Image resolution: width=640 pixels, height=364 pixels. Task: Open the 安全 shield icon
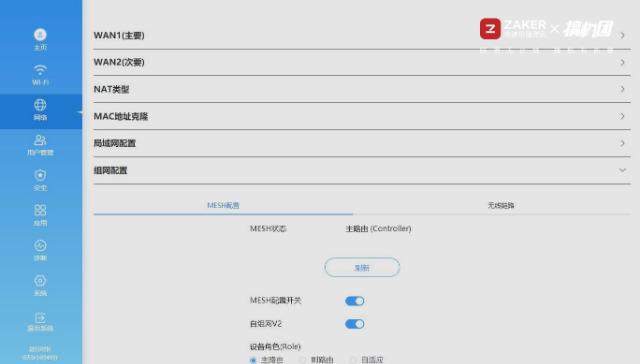point(40,175)
